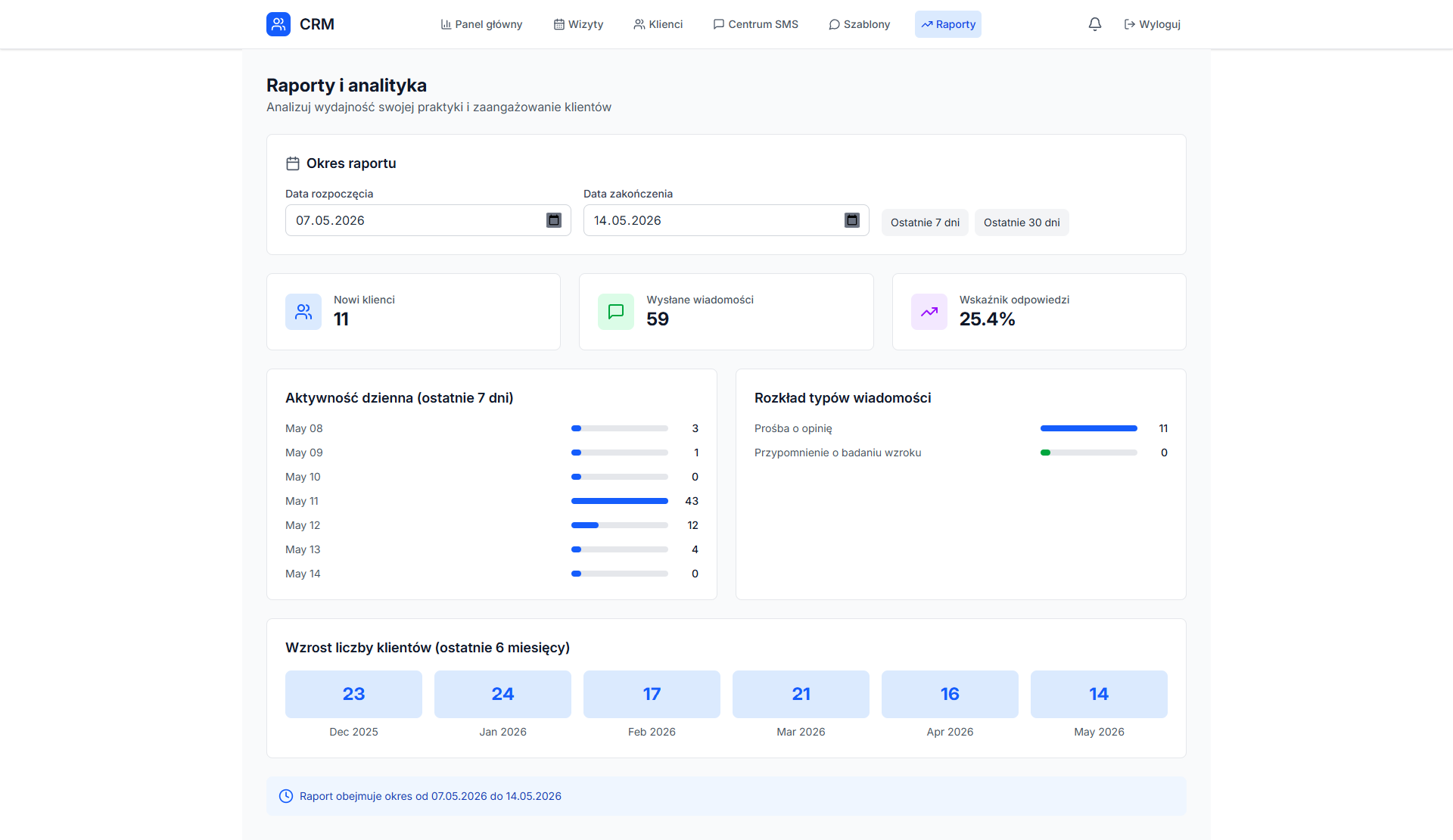
Task: Open the Szablony page
Action: 860,24
